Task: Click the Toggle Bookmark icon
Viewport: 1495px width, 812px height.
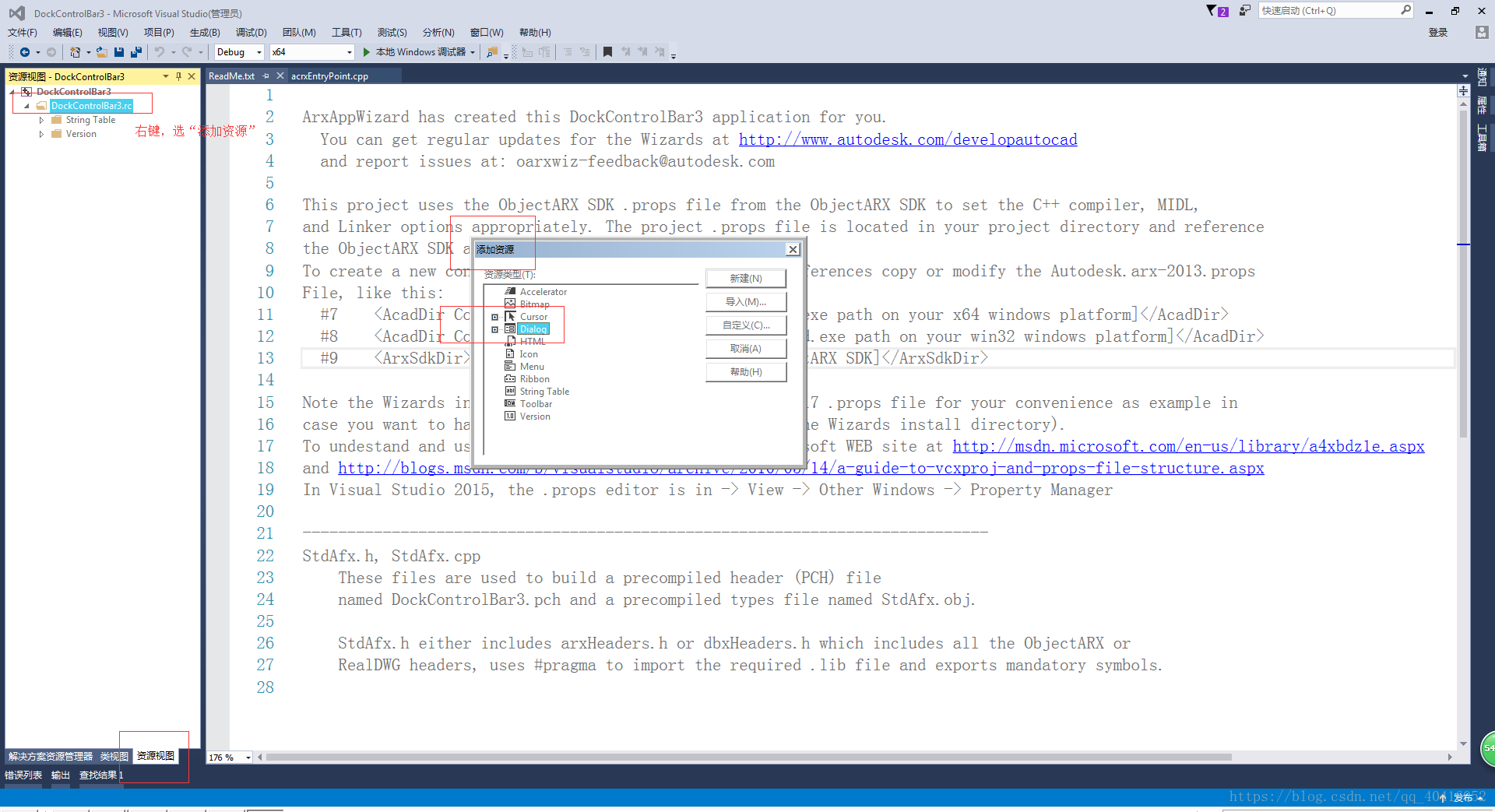Action: pos(608,52)
